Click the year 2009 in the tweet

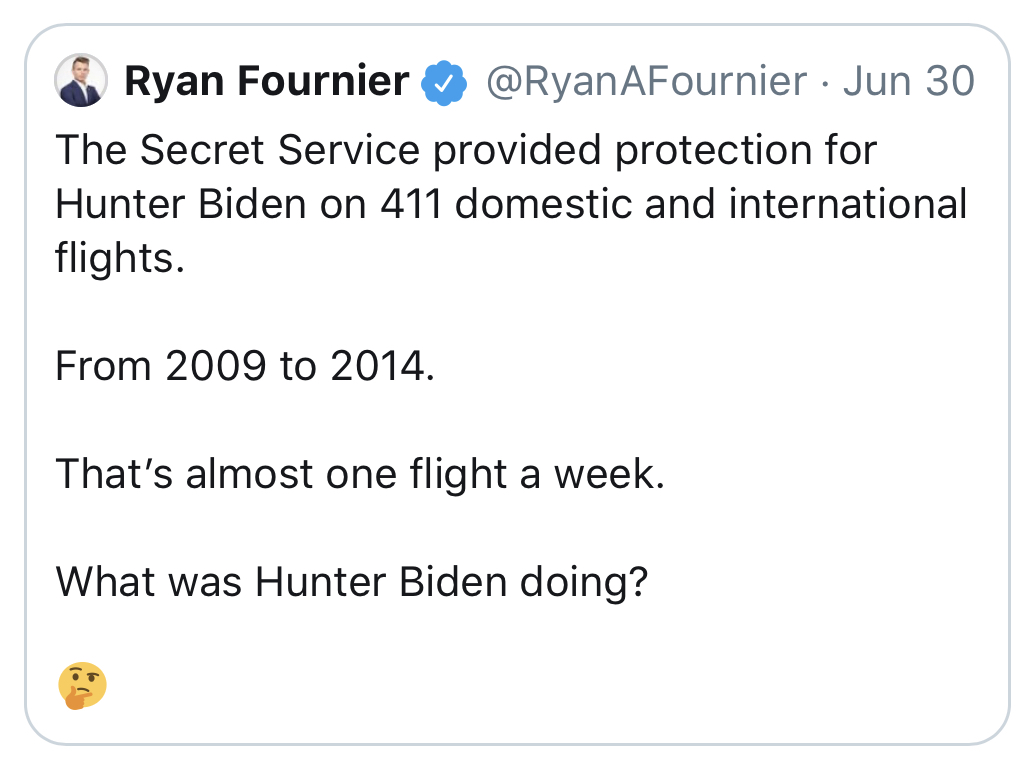(215, 365)
